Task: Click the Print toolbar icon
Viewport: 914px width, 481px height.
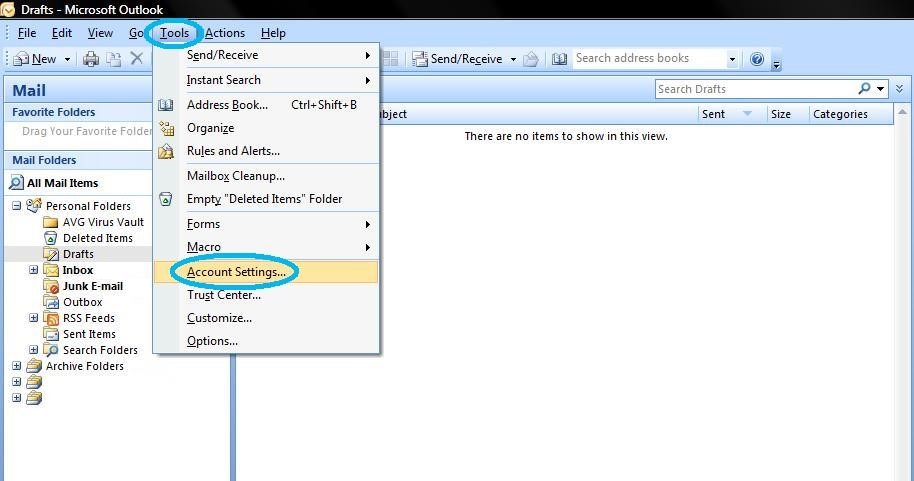Action: coord(91,59)
